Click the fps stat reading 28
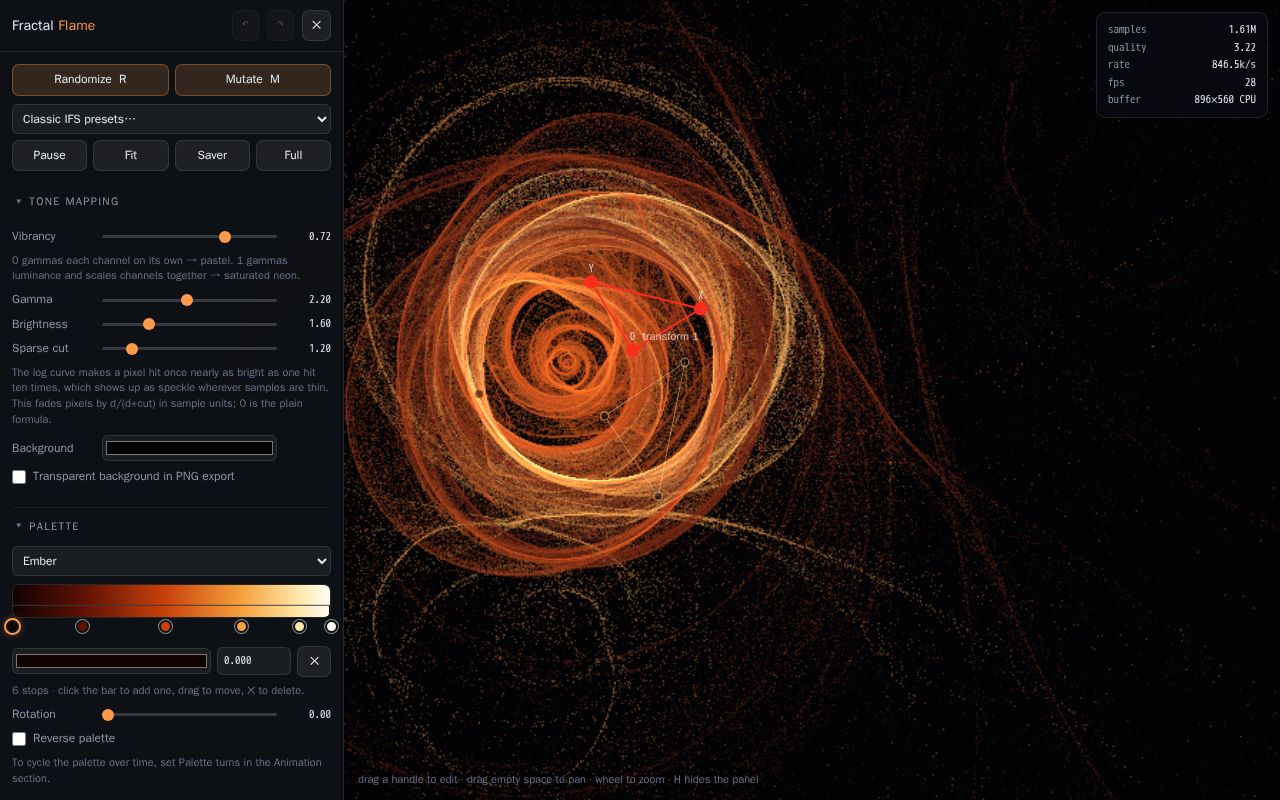Viewport: 1280px width, 800px height. (x=1250, y=82)
